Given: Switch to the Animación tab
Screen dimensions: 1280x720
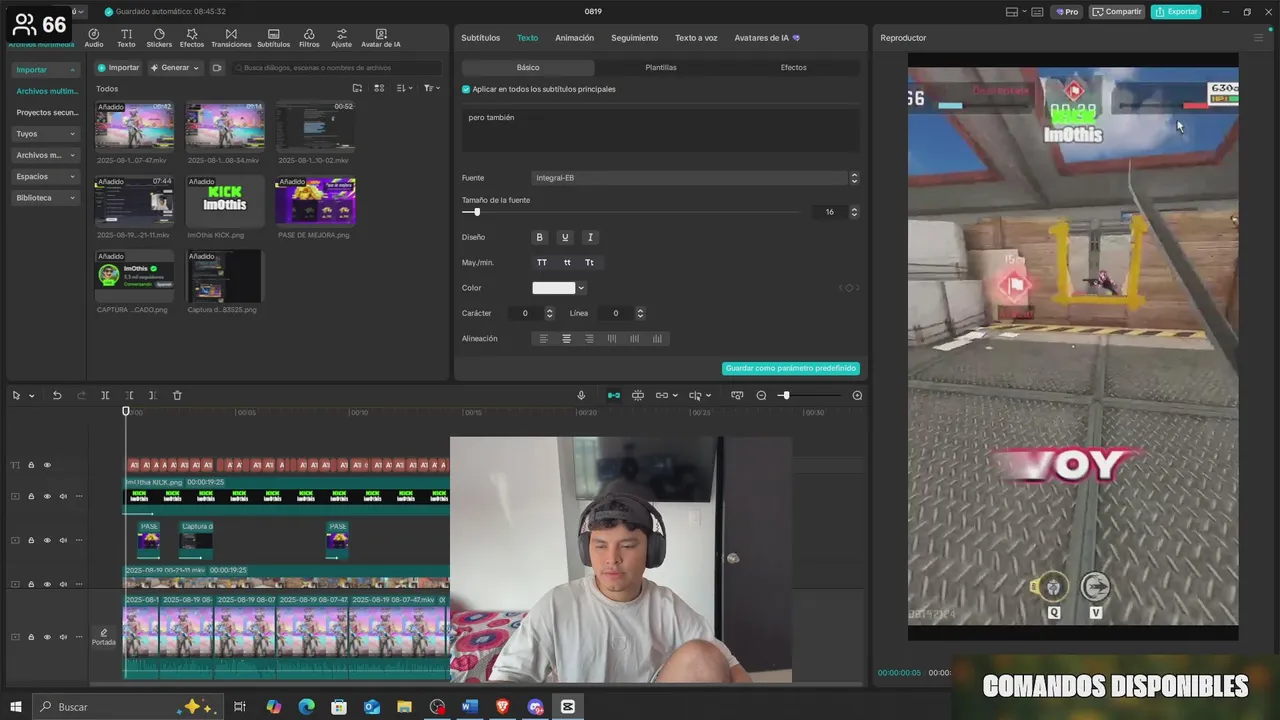Looking at the screenshot, I should pos(574,38).
